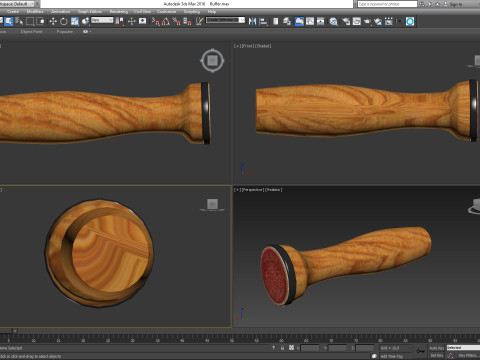Image resolution: width=480 pixels, height=360 pixels.
Task: Open the Customize menu
Action: click(x=166, y=12)
